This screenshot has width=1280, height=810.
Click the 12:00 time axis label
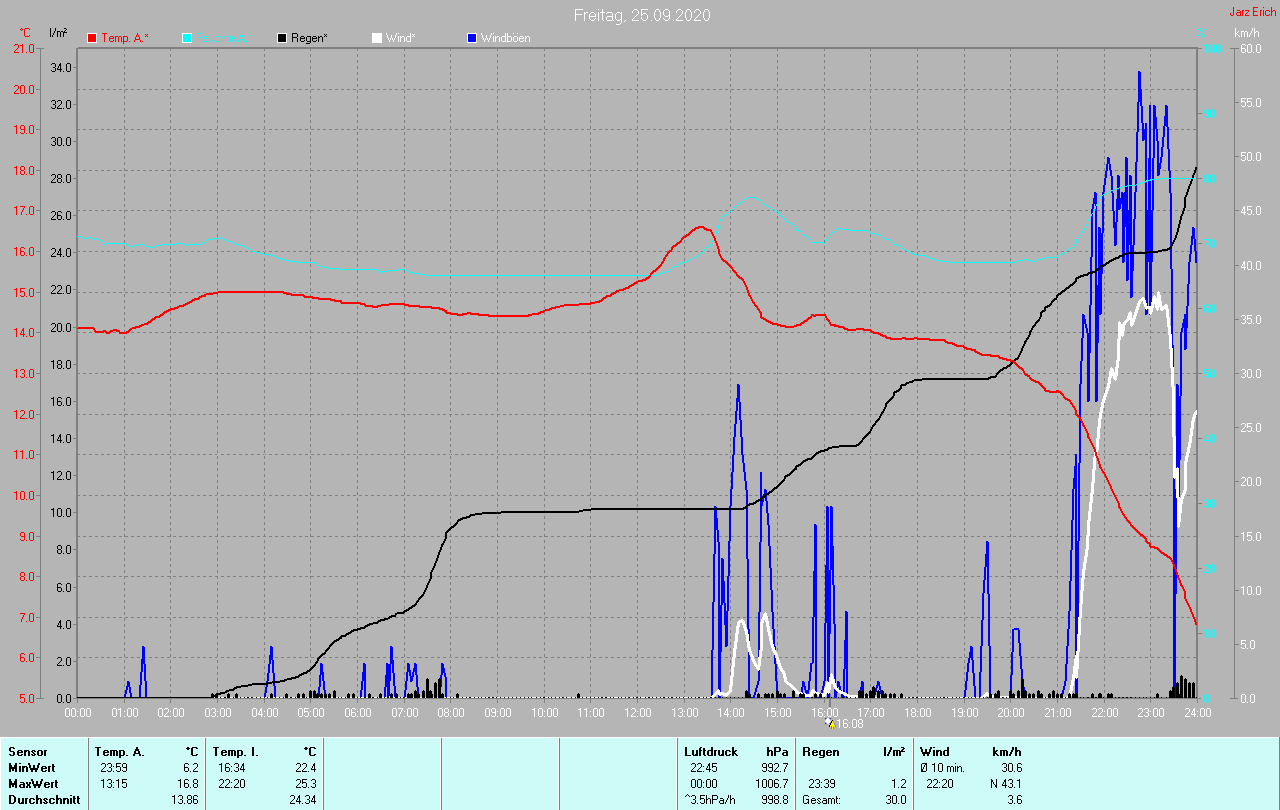pyautogui.click(x=637, y=713)
